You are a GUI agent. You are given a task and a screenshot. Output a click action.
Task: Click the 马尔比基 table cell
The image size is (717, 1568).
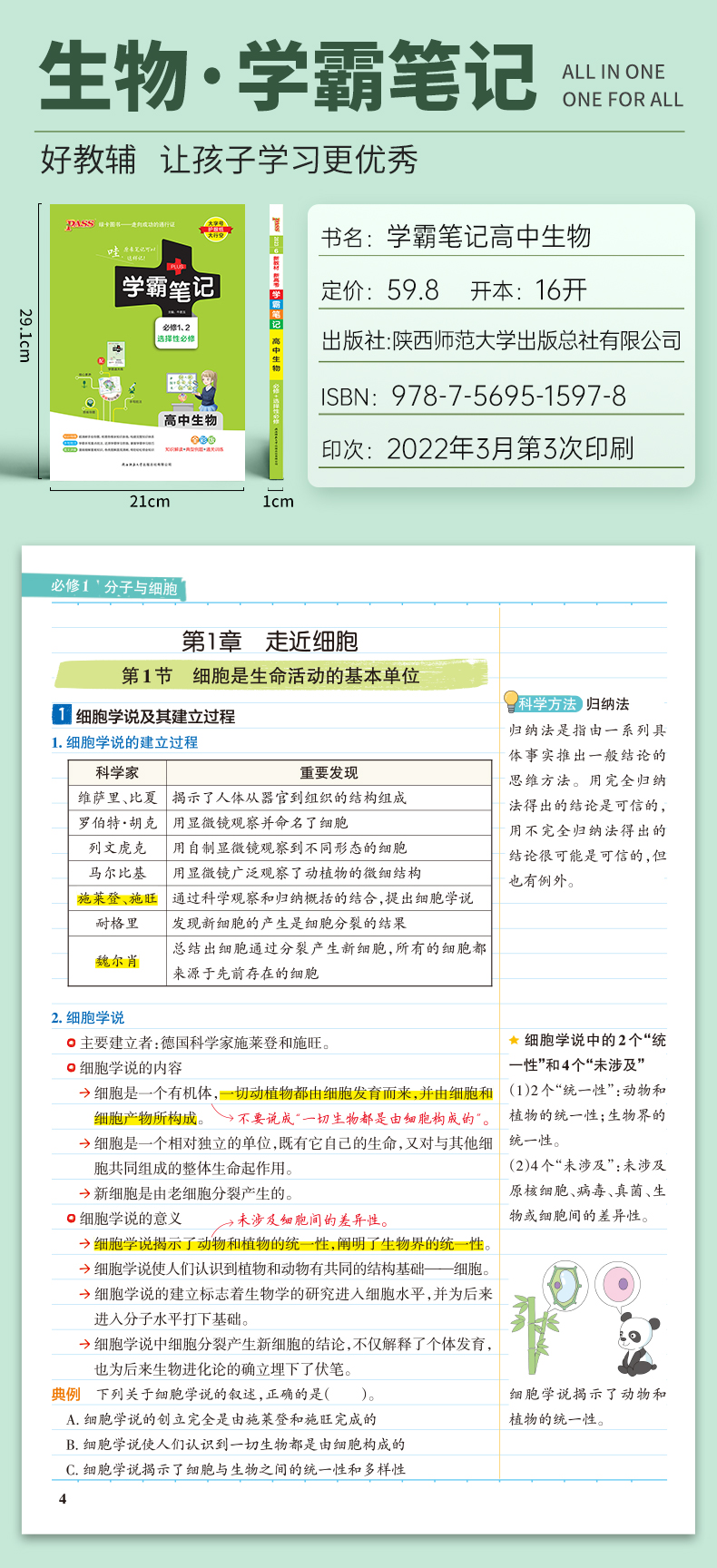[x=117, y=873]
